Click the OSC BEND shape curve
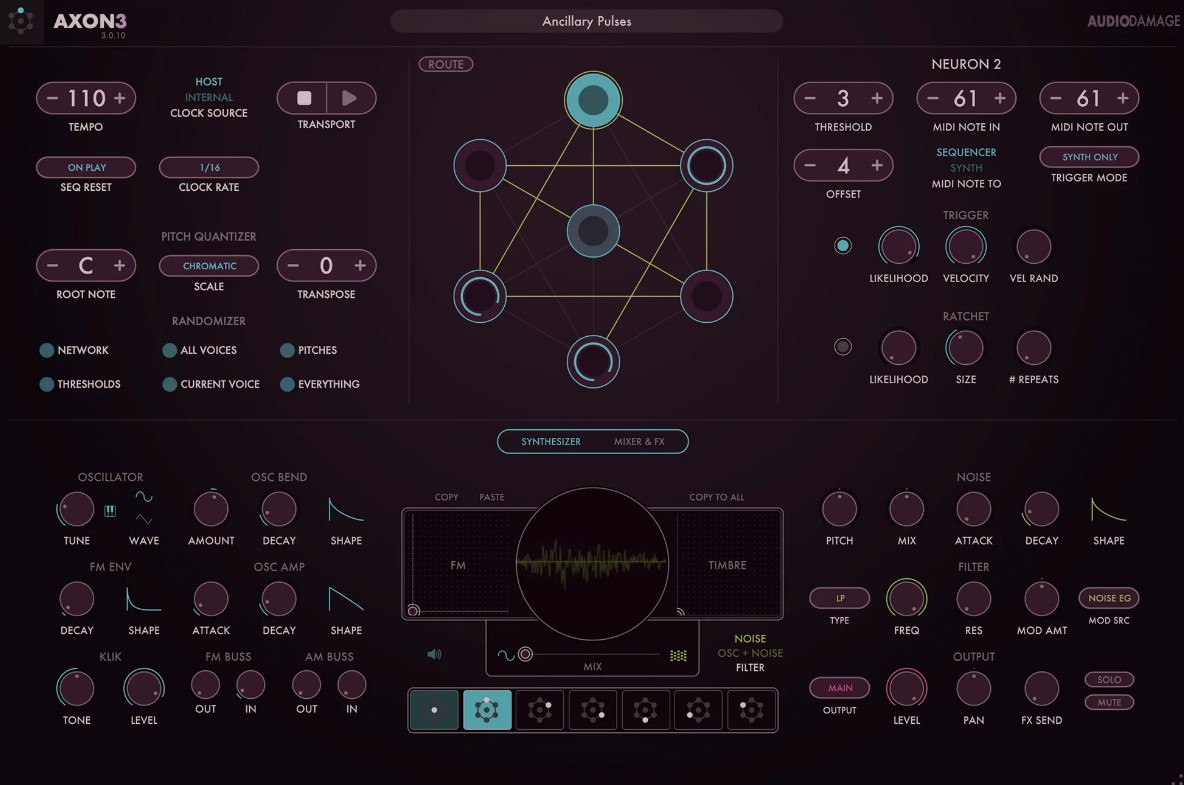 [x=346, y=510]
